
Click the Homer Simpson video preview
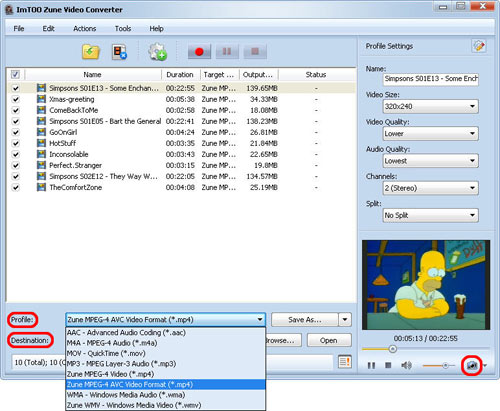426,285
